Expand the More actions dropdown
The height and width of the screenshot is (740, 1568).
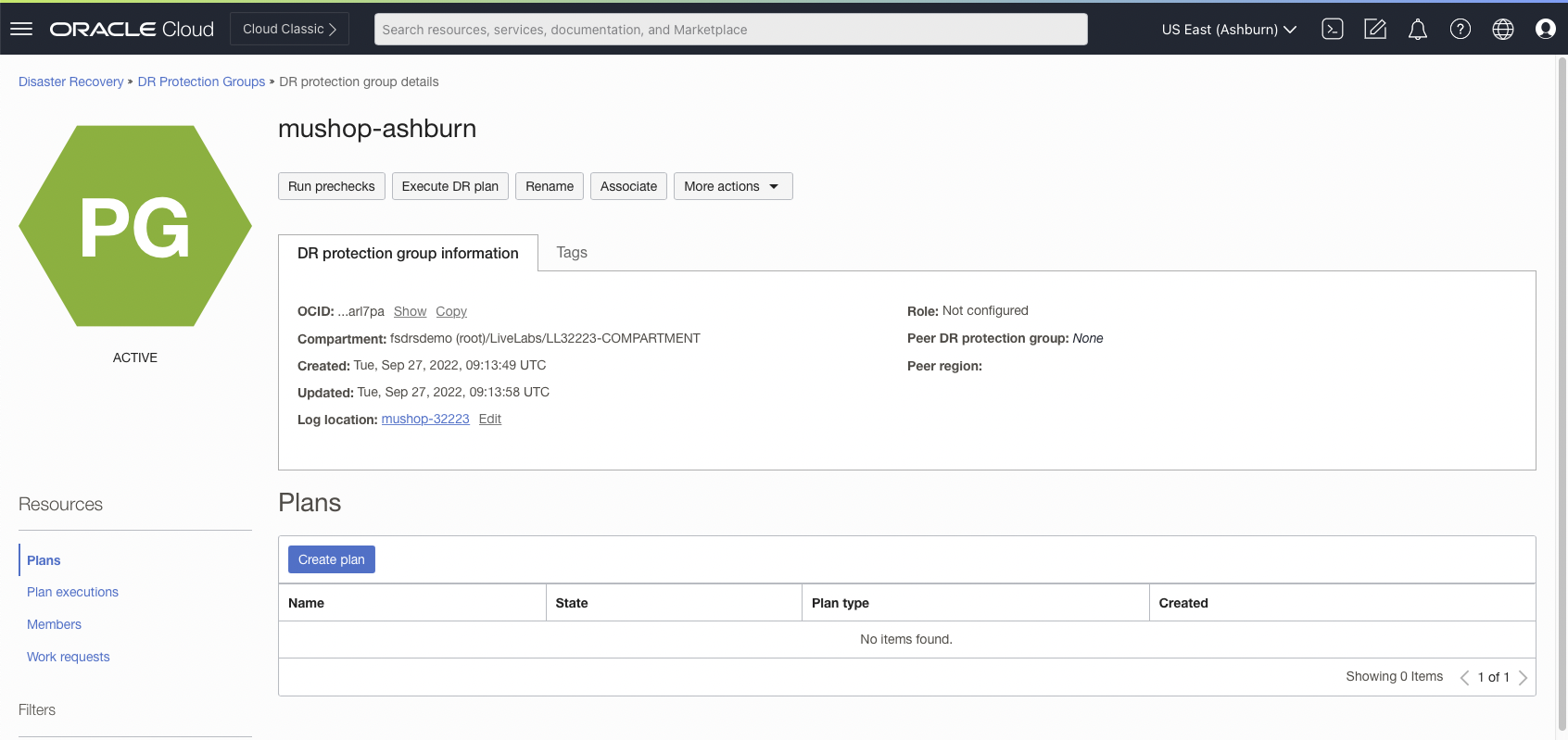pyautogui.click(x=732, y=186)
